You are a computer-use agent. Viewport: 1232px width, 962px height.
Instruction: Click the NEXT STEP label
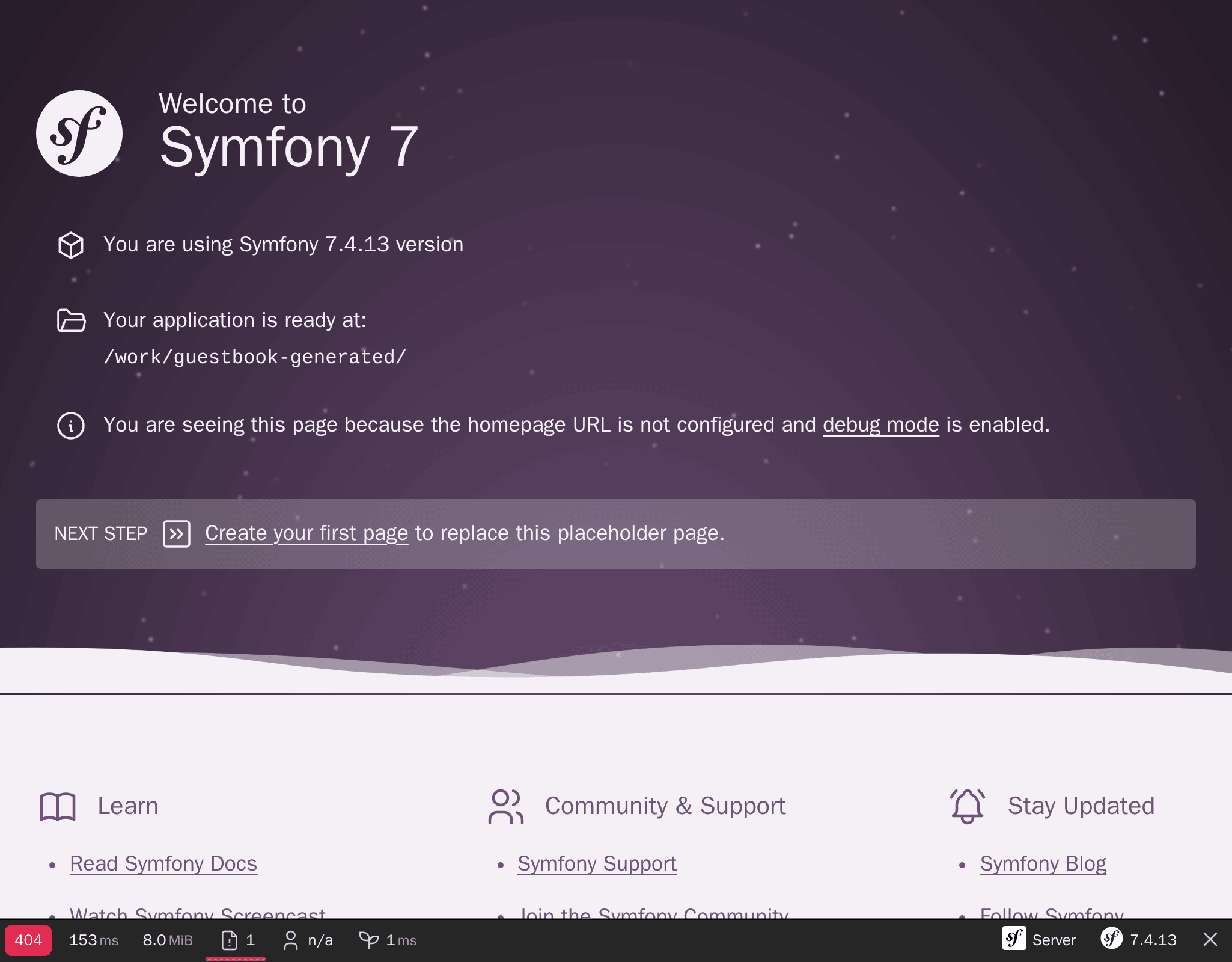point(101,534)
